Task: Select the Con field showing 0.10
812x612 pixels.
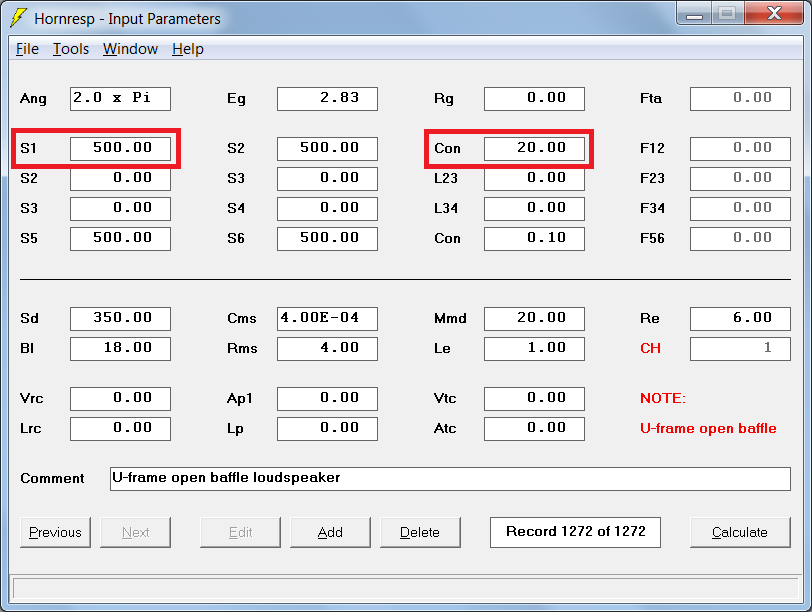Action: [x=534, y=239]
